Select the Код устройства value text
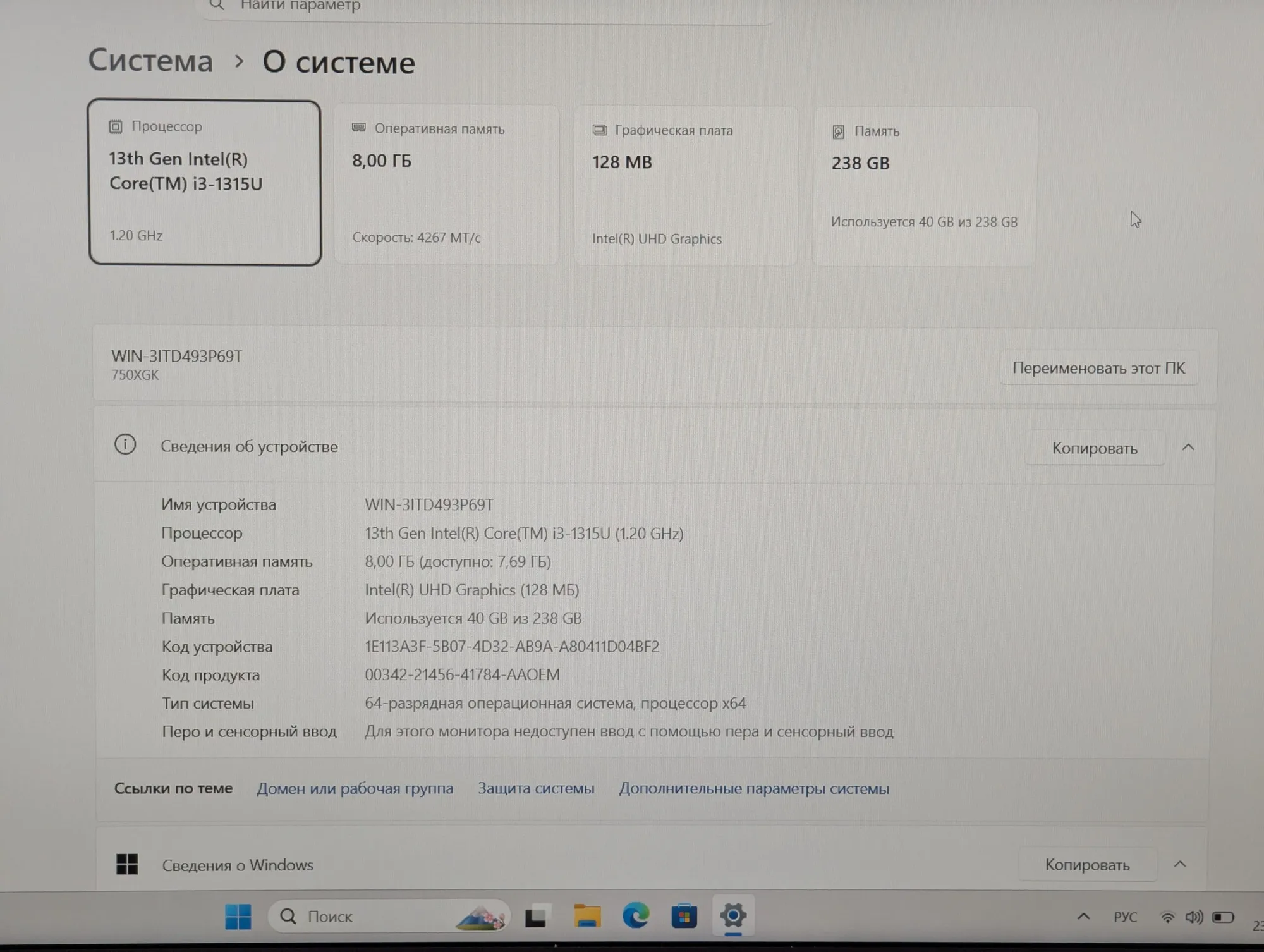This screenshot has width=1264, height=952. tap(512, 646)
